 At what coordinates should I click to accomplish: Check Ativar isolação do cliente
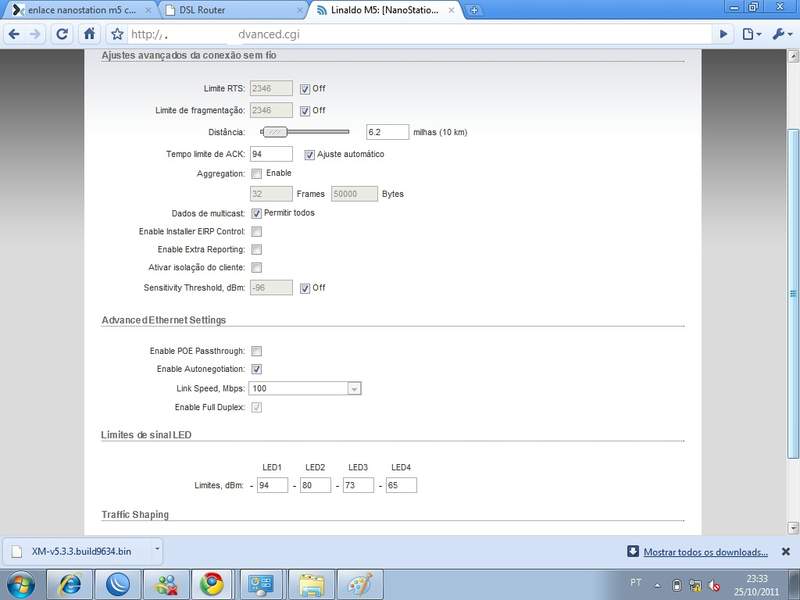[257, 267]
